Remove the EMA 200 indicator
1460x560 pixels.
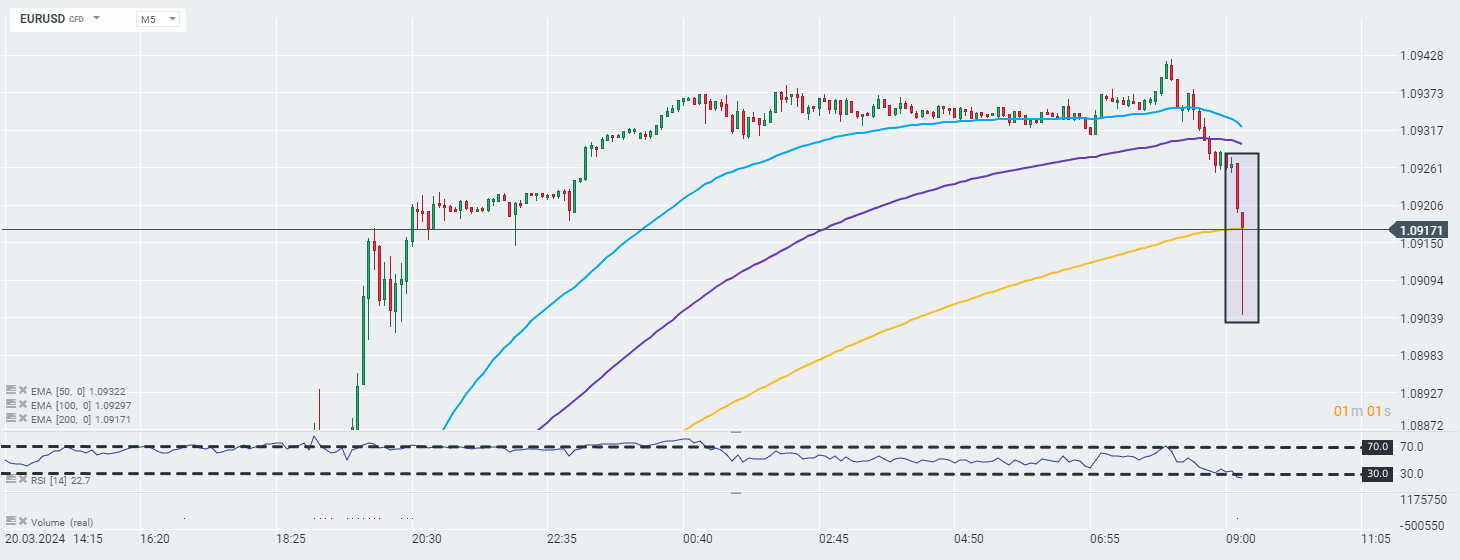coord(22,419)
